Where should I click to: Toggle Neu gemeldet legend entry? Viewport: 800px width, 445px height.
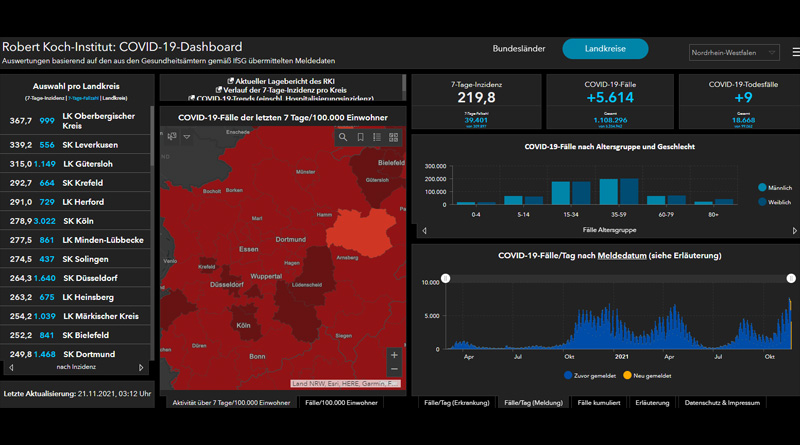pyautogui.click(x=647, y=376)
